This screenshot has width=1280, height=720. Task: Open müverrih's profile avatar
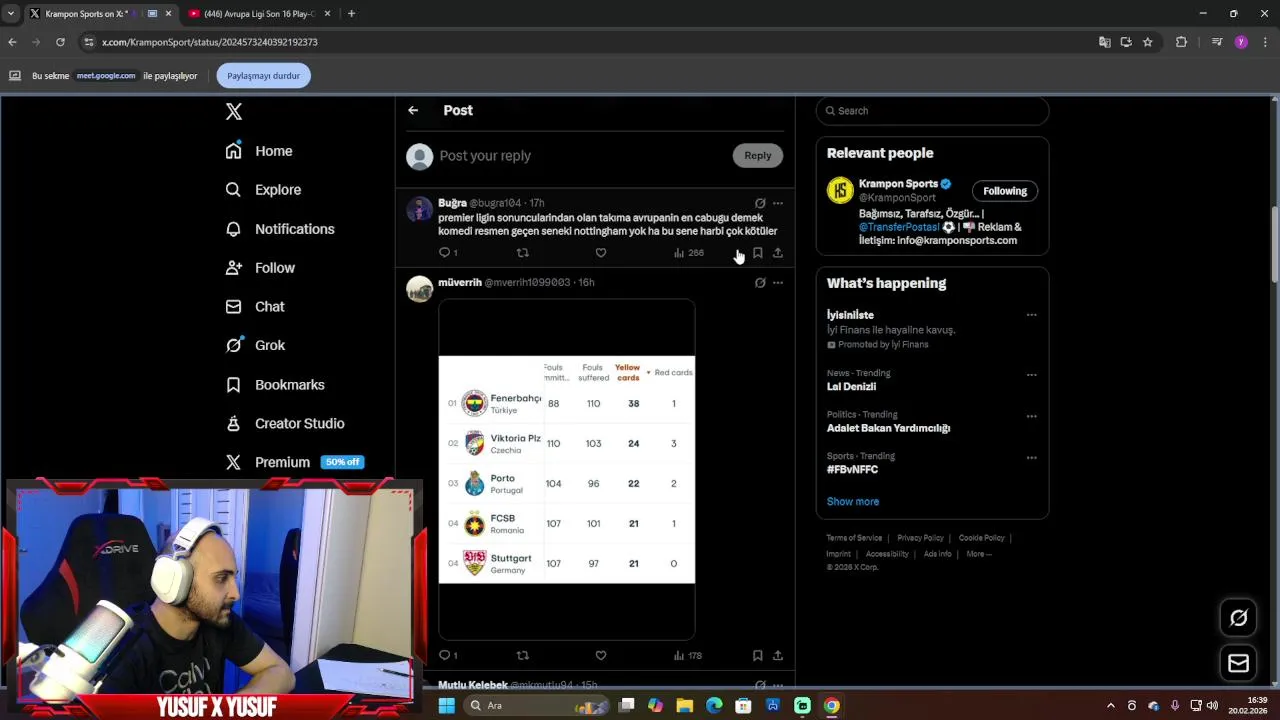(420, 289)
